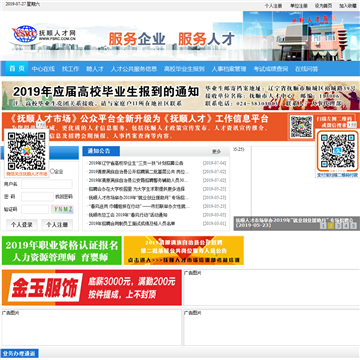
Task: Click 更多 in the notices panel
Action: [x=216, y=152]
